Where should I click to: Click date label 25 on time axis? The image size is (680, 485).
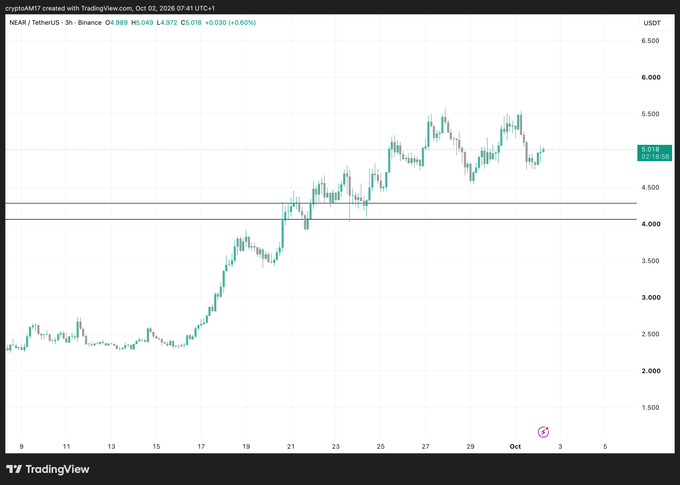381,446
